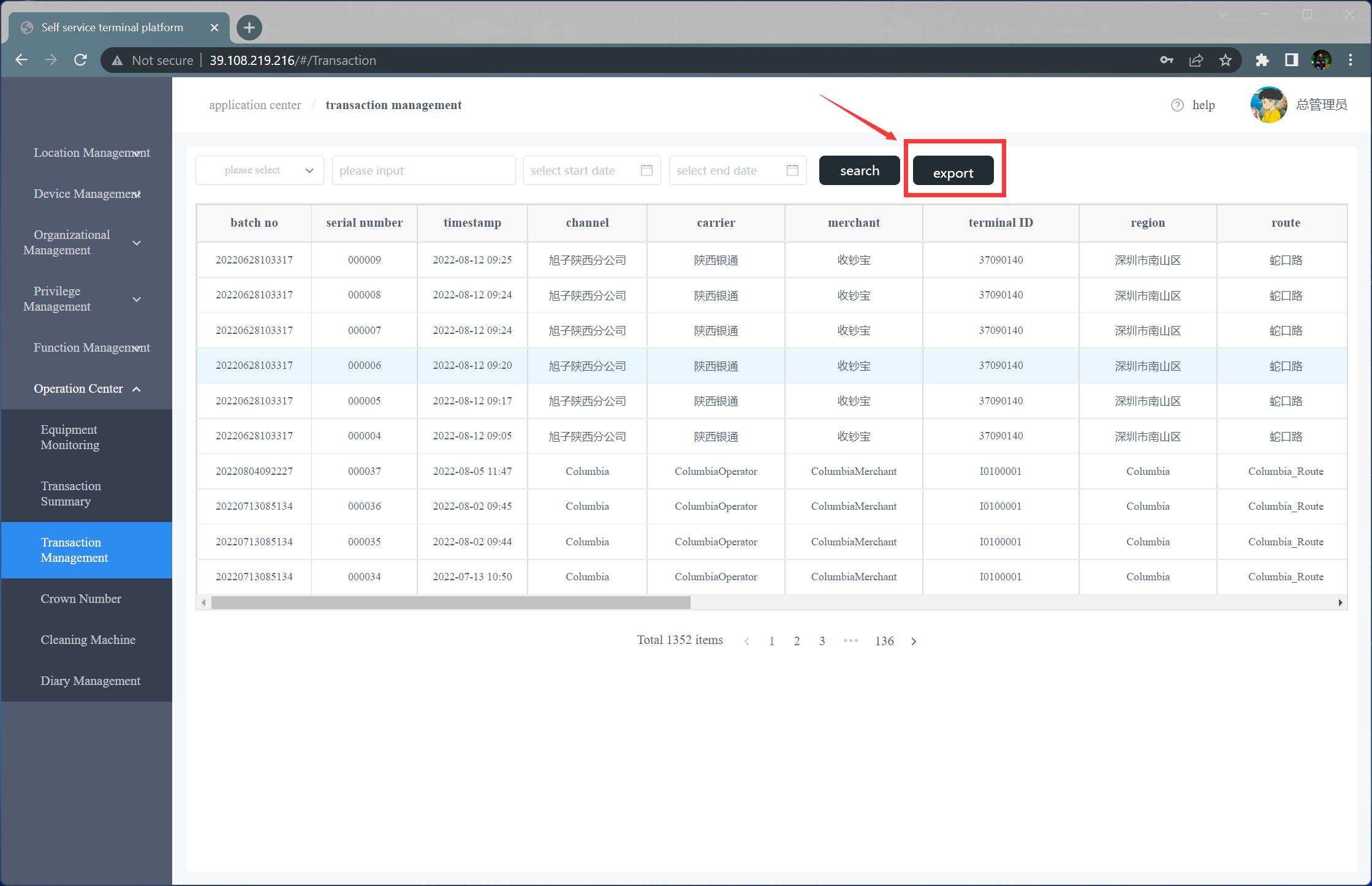The width and height of the screenshot is (1372, 886).
Task: Click the search button
Action: [858, 171]
